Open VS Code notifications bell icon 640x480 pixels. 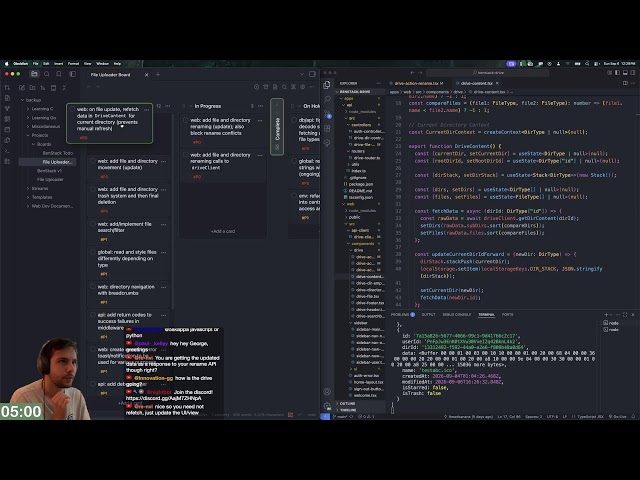coord(633,416)
